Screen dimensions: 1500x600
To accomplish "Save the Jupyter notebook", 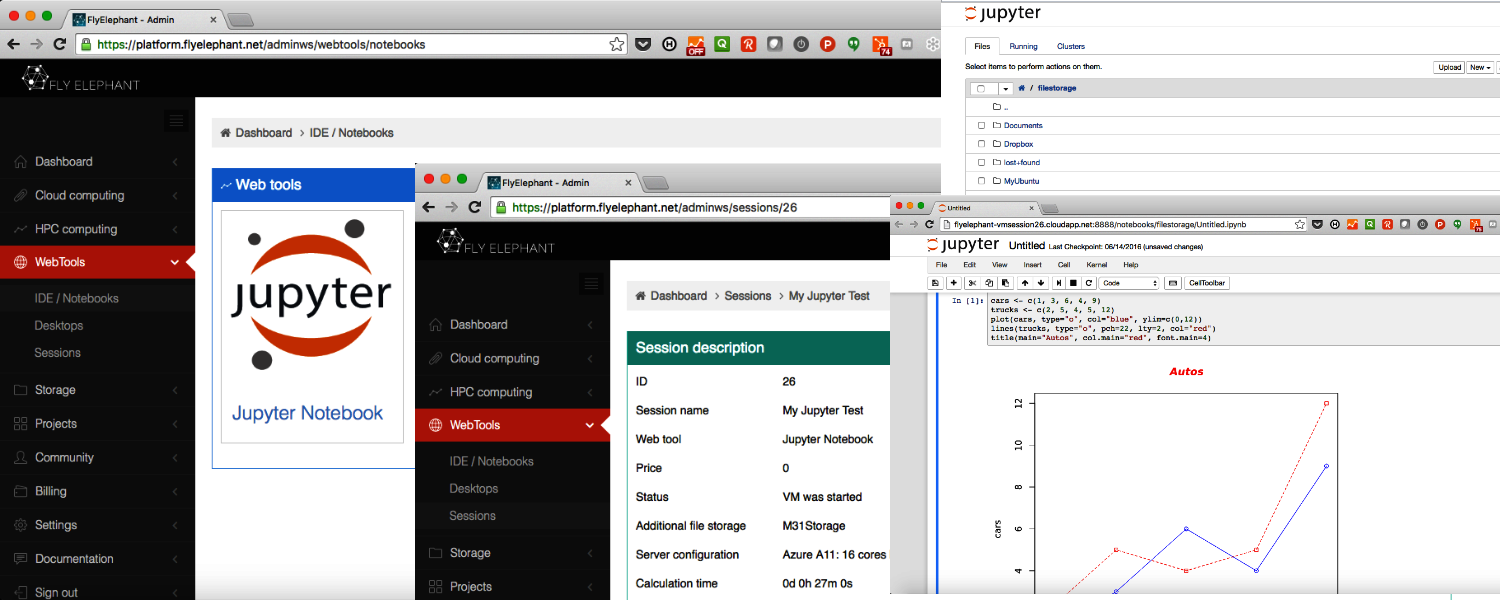I will click(x=936, y=283).
